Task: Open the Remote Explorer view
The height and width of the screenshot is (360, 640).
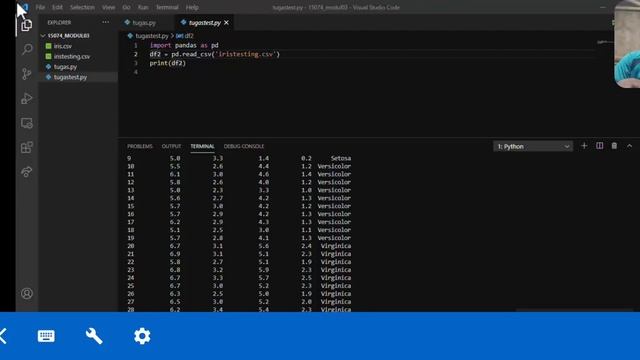Action: (x=27, y=123)
